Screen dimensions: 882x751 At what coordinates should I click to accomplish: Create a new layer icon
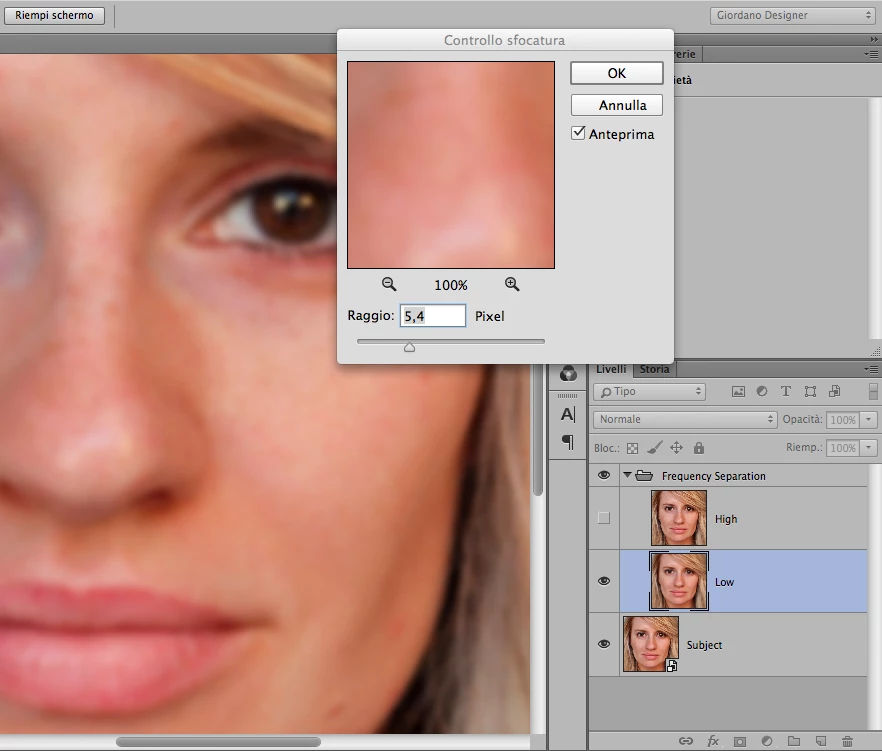(x=821, y=741)
